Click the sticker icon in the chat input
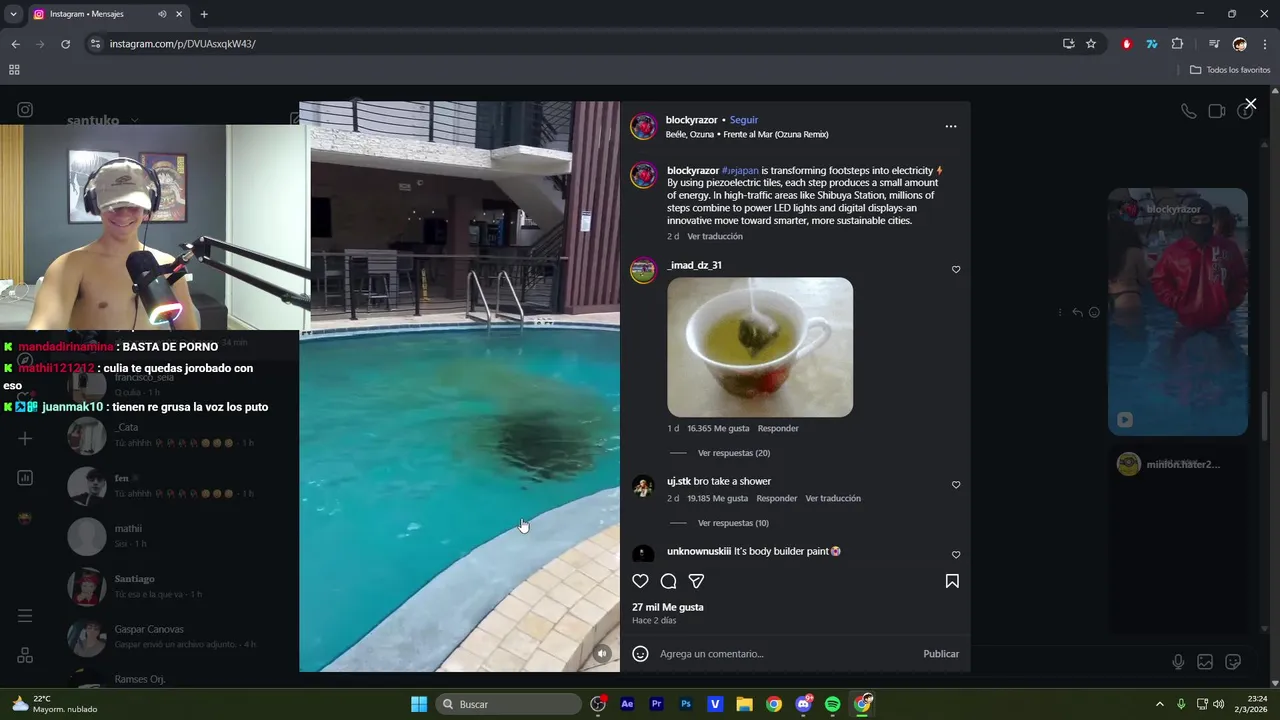1280x720 pixels. [x=1233, y=662]
